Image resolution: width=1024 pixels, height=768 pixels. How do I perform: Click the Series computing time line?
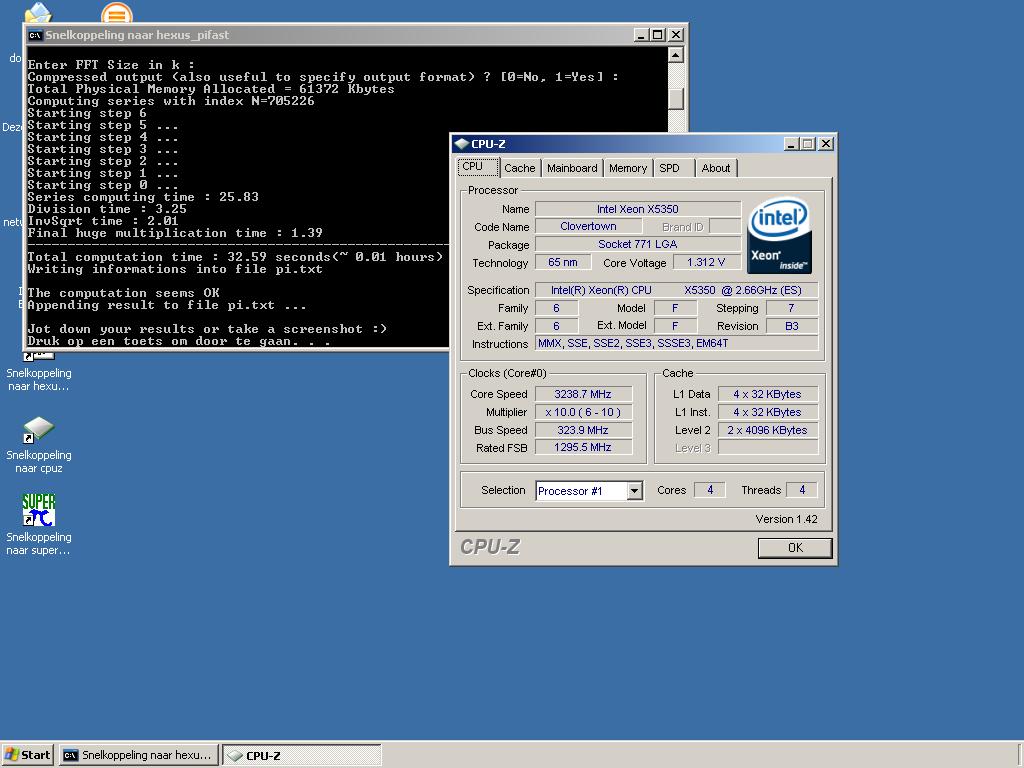[143, 197]
